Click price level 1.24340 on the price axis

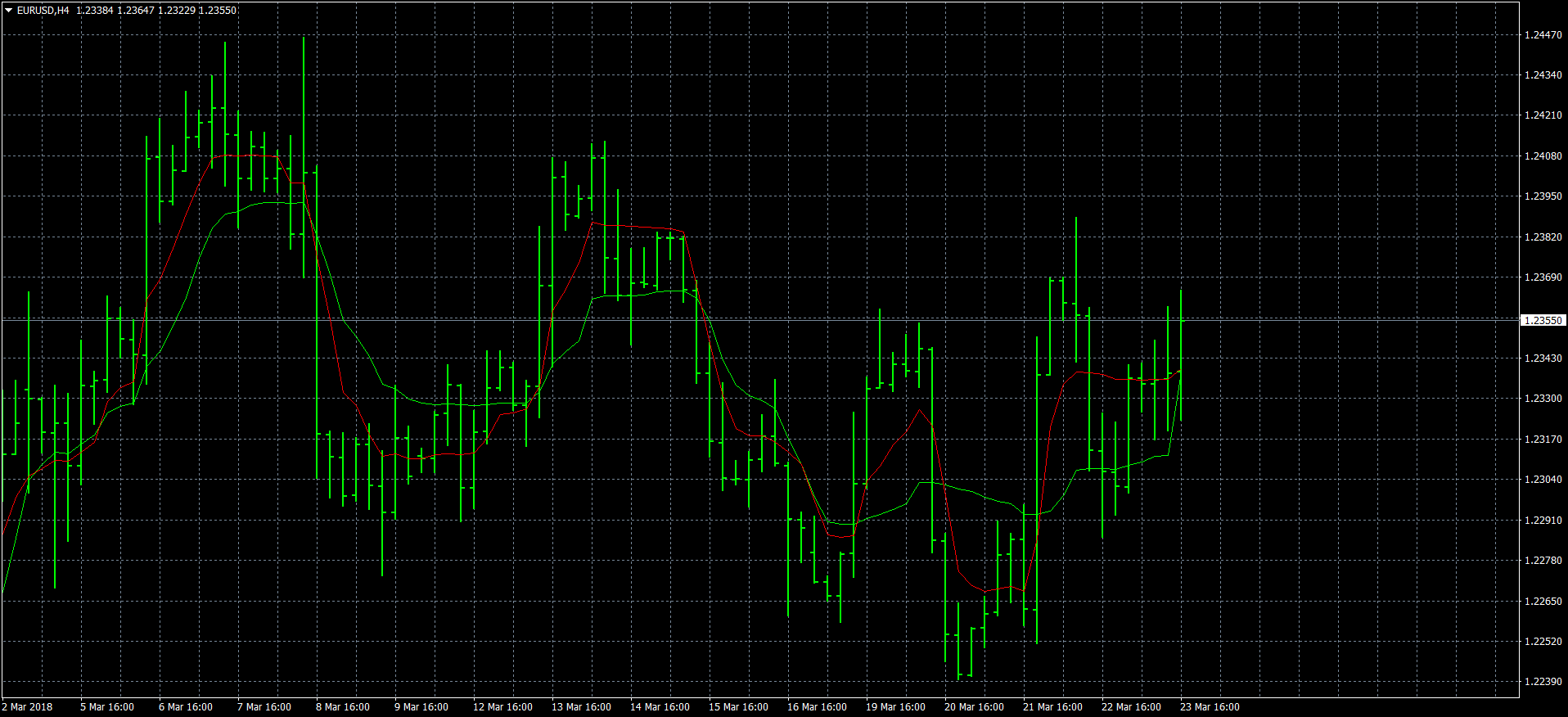coord(1543,75)
